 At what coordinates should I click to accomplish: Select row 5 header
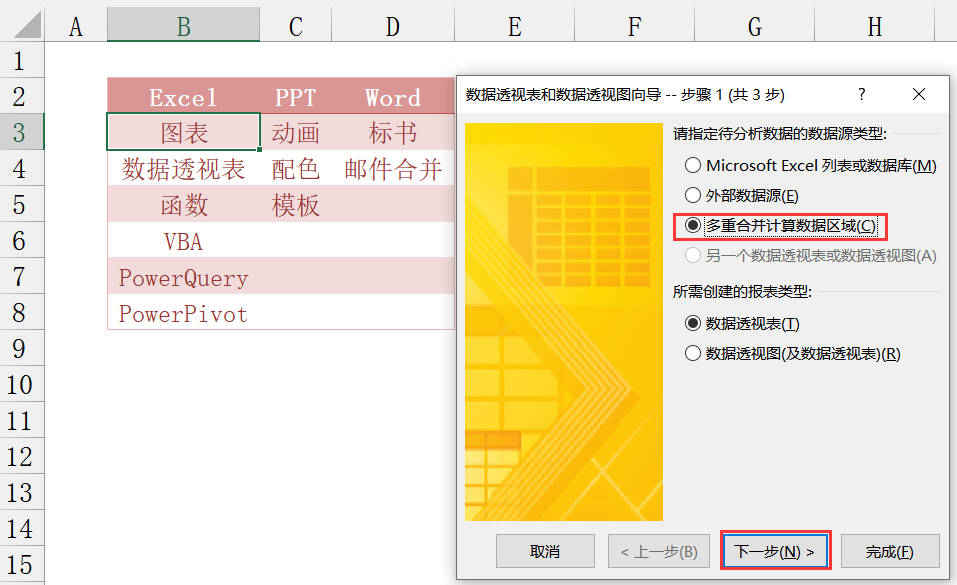[x=22, y=204]
